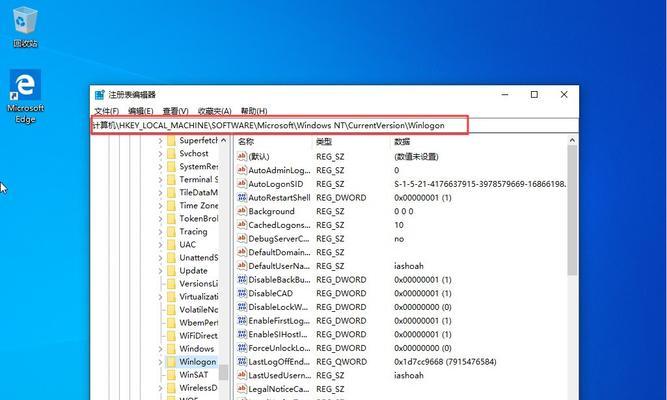
Task: Expand the Time Zones tree node
Action: (160, 206)
